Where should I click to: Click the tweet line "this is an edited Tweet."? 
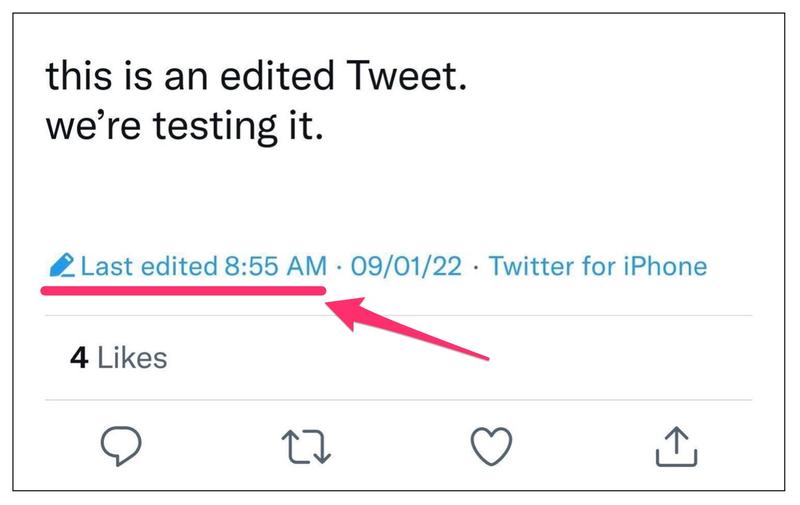point(257,77)
